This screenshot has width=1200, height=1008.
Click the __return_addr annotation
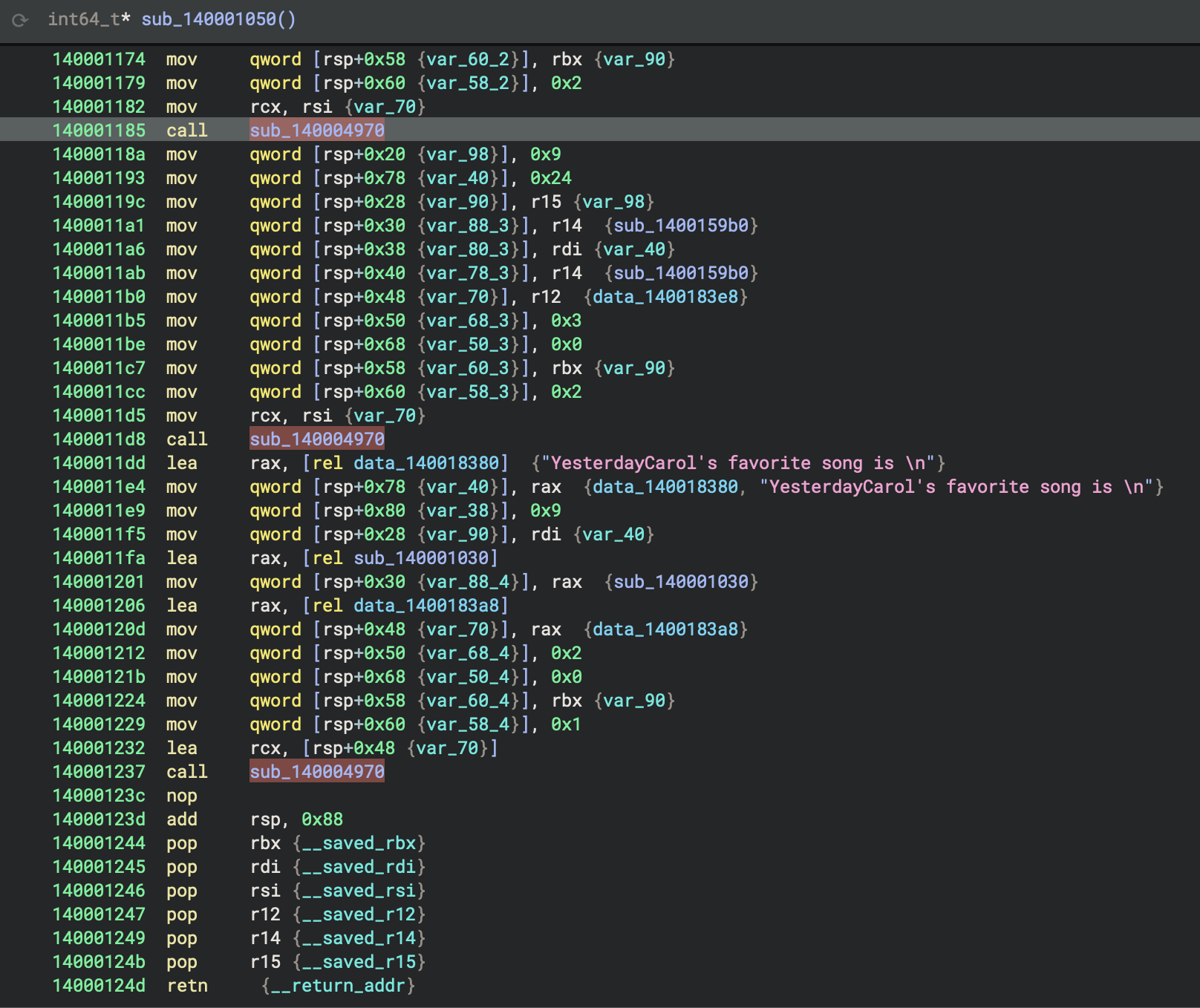click(x=338, y=986)
